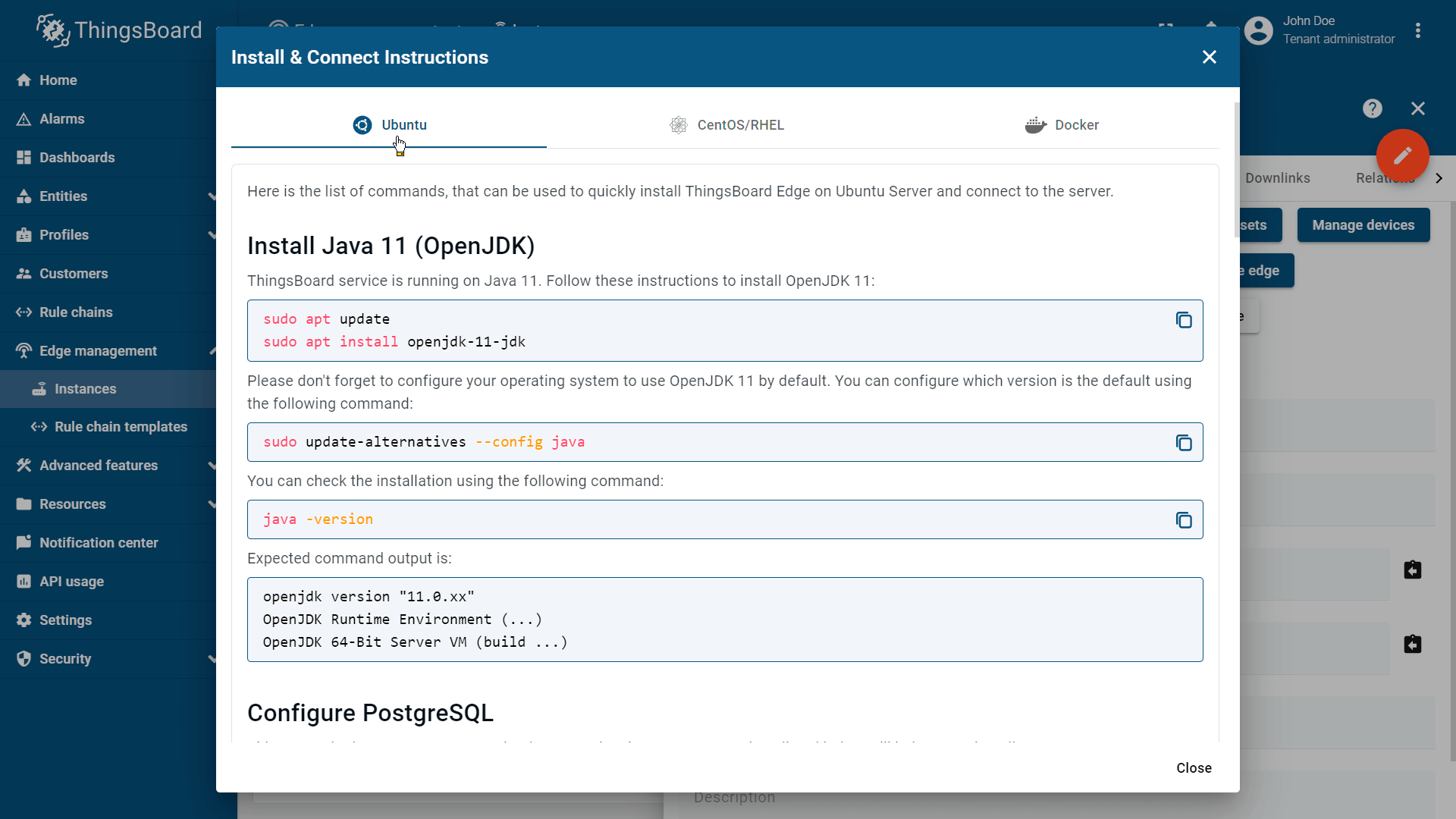Screen dimensions: 1456x819
Task: Close the edge details panel
Action: (1418, 108)
